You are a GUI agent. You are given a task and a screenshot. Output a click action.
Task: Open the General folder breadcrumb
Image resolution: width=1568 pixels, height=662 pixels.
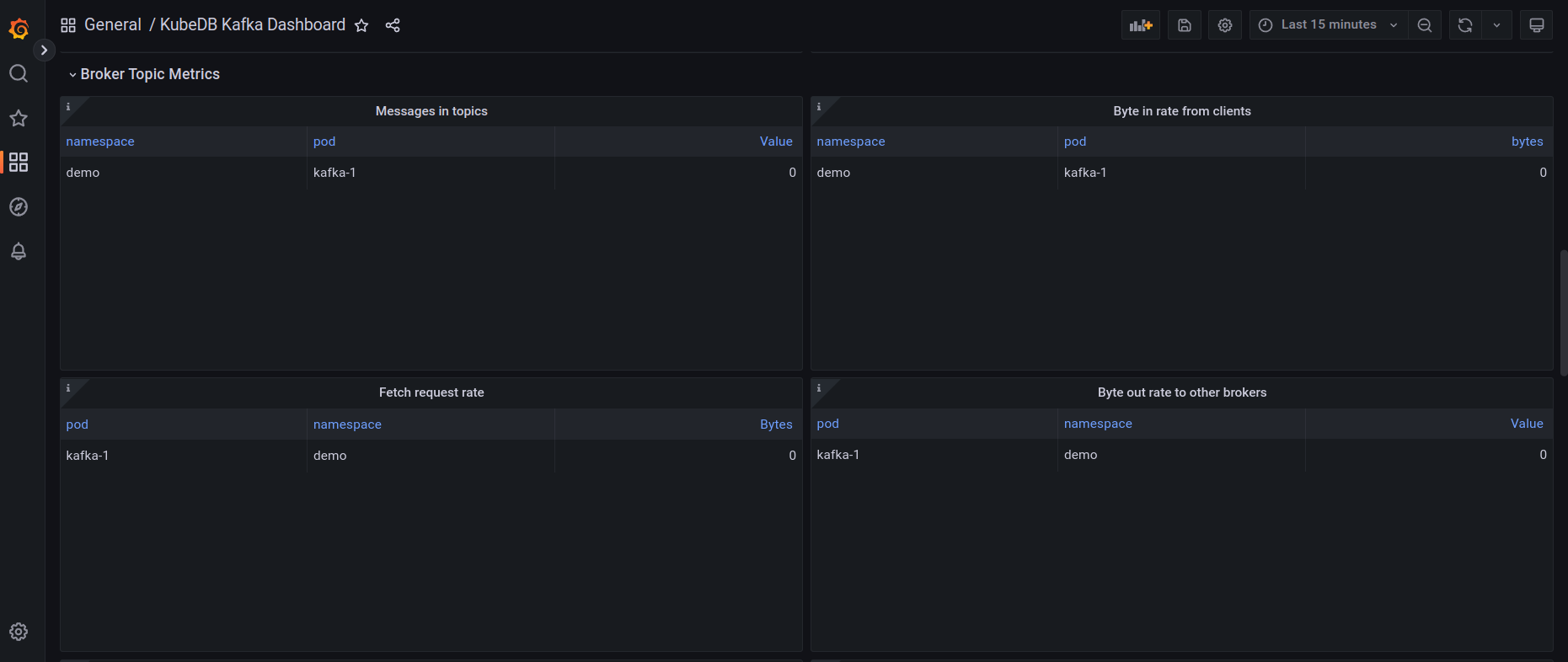(113, 25)
